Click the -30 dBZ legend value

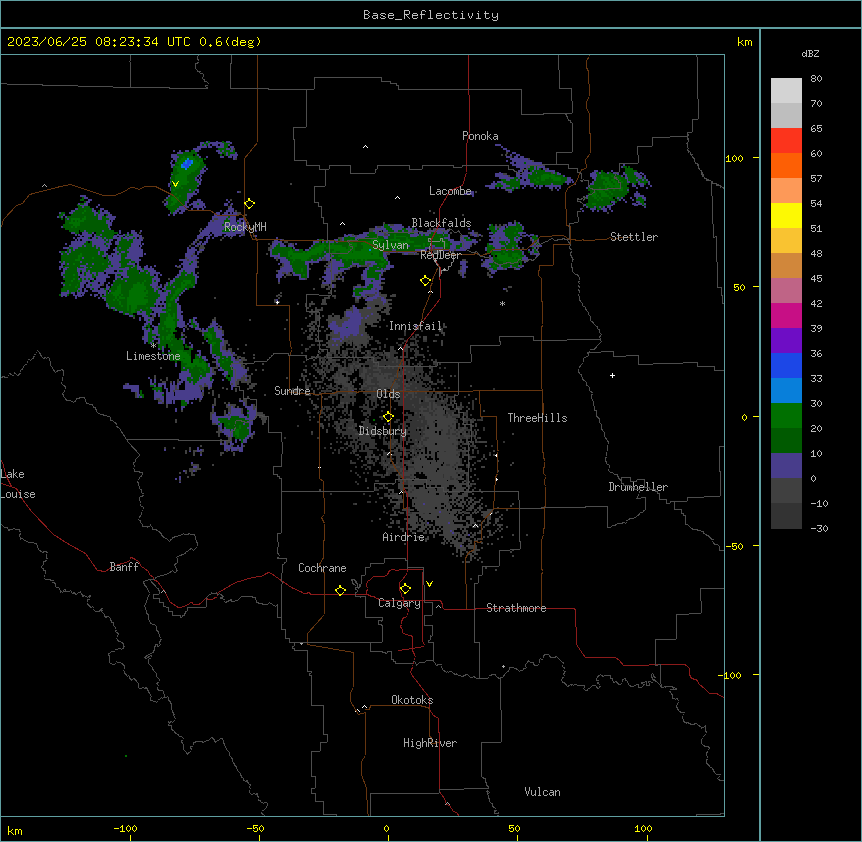819,528
